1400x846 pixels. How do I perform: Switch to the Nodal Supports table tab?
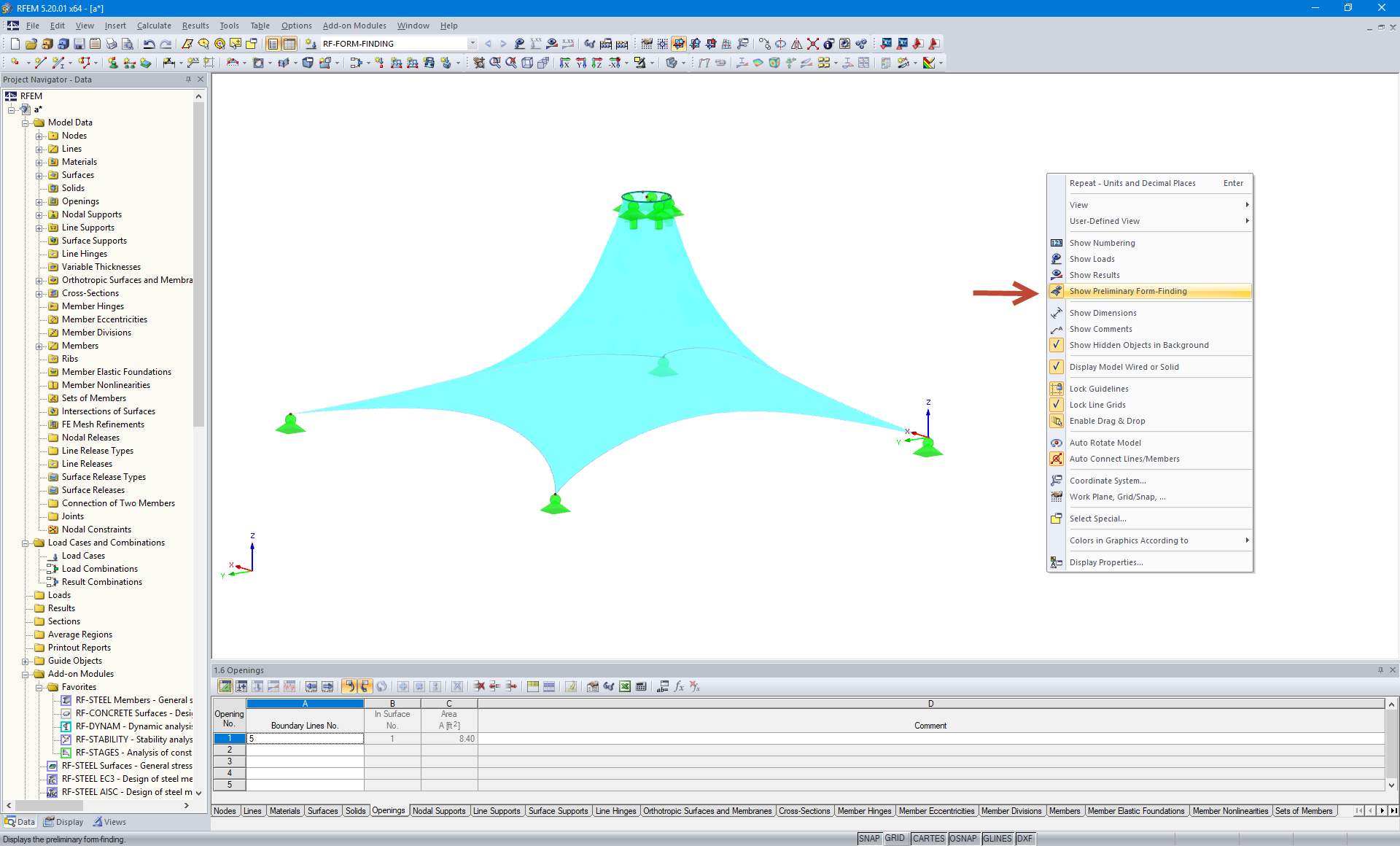(x=438, y=811)
